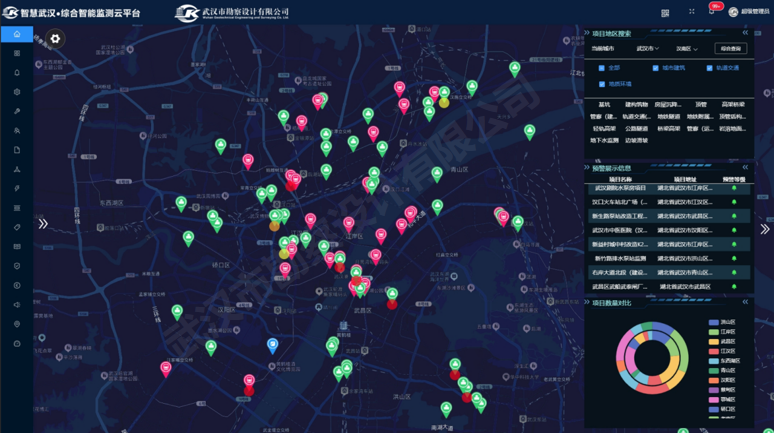
Task: Open the shield check sidebar icon
Action: (17, 266)
